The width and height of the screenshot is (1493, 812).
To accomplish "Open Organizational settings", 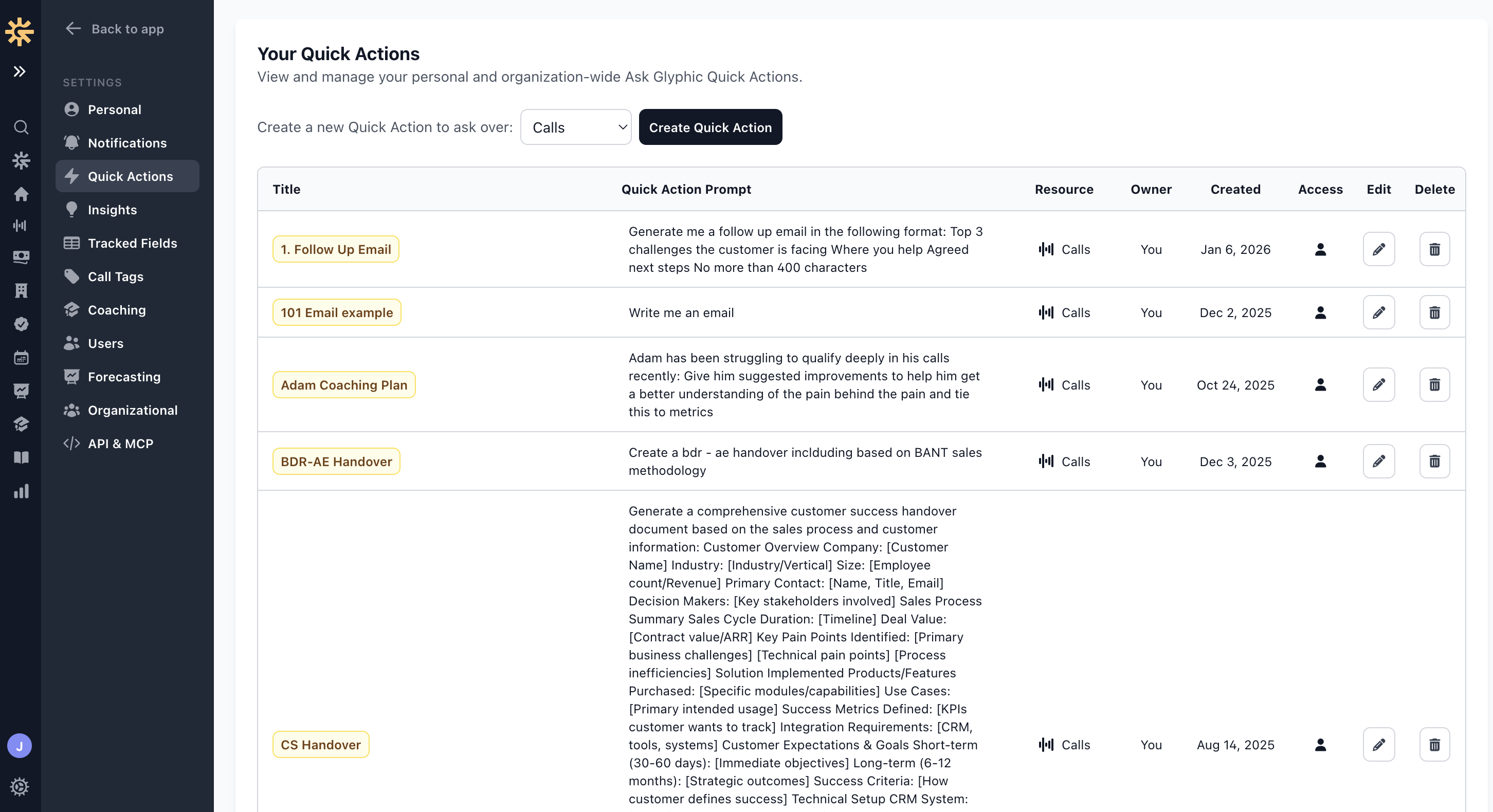I will 128,410.
